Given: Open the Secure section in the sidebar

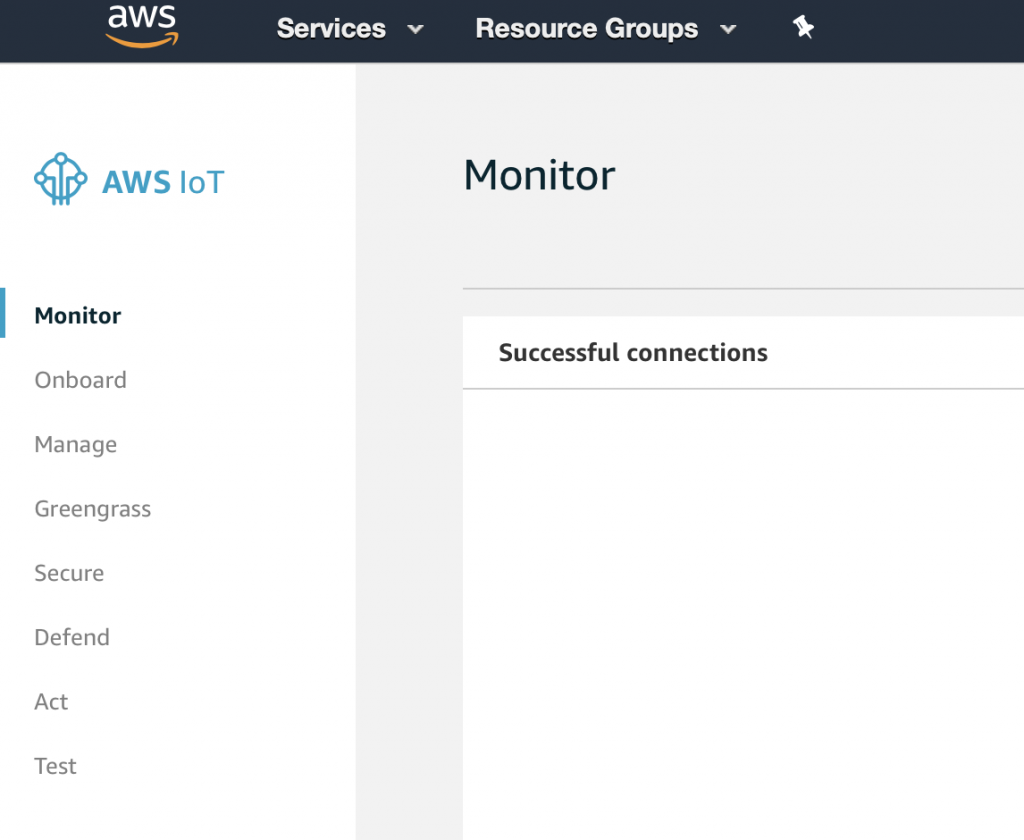Looking at the screenshot, I should pos(69,573).
